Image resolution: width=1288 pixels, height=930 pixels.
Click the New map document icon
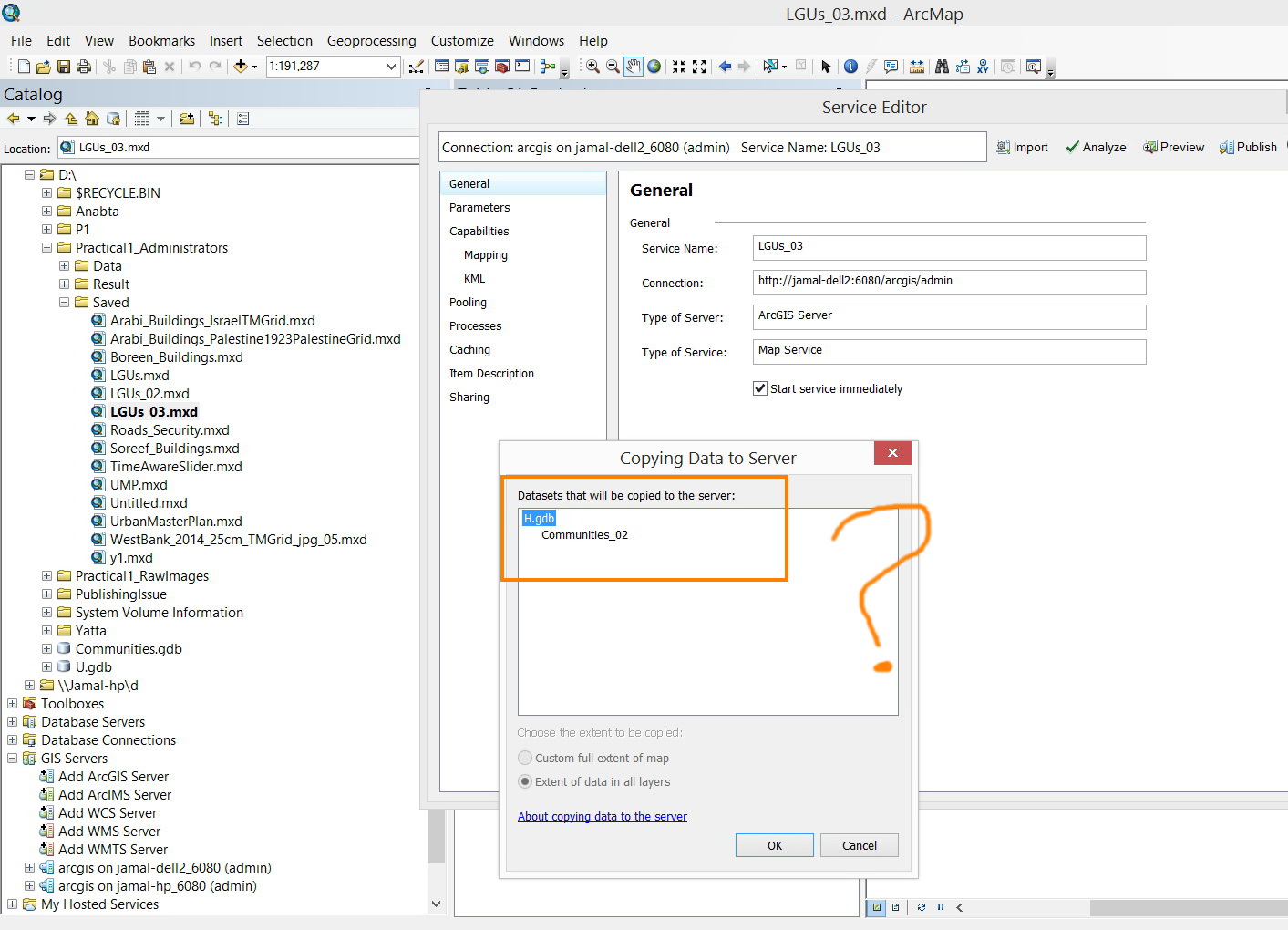point(24,67)
